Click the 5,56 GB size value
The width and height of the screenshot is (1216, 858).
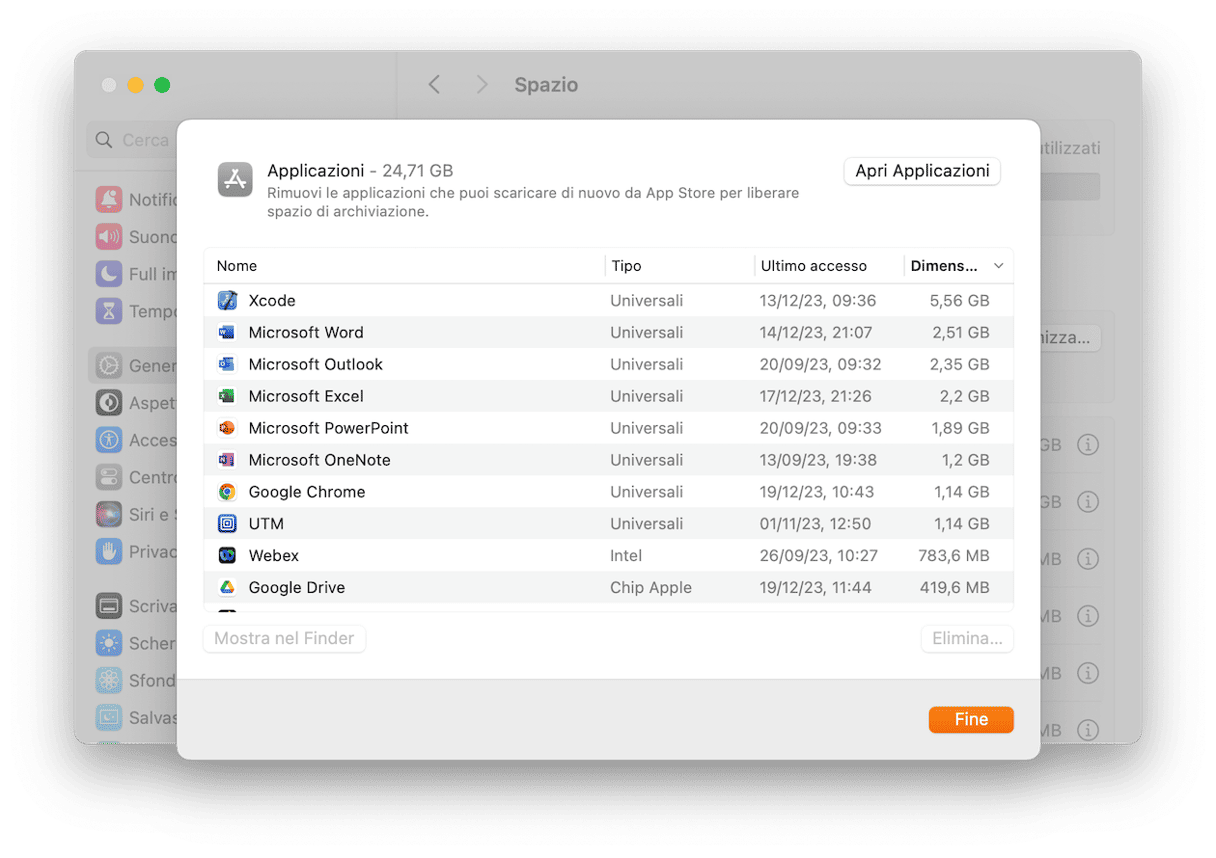[959, 300]
